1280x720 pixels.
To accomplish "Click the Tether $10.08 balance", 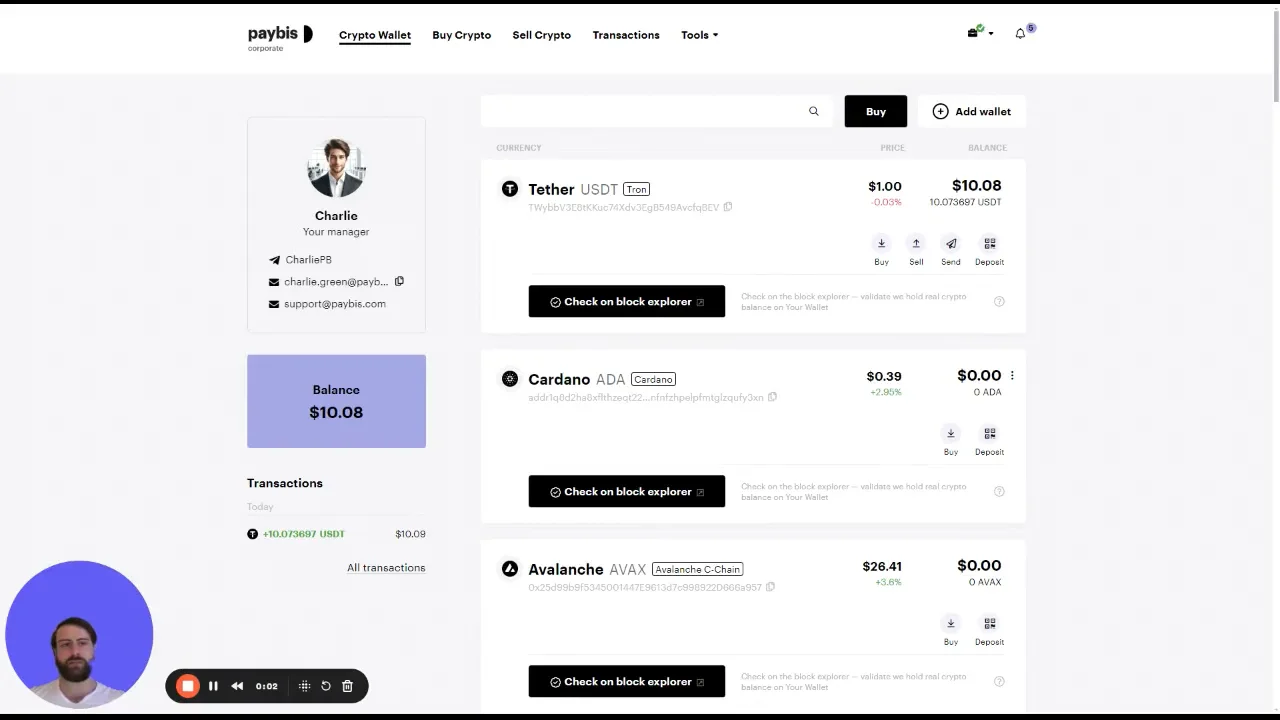I will [976, 185].
